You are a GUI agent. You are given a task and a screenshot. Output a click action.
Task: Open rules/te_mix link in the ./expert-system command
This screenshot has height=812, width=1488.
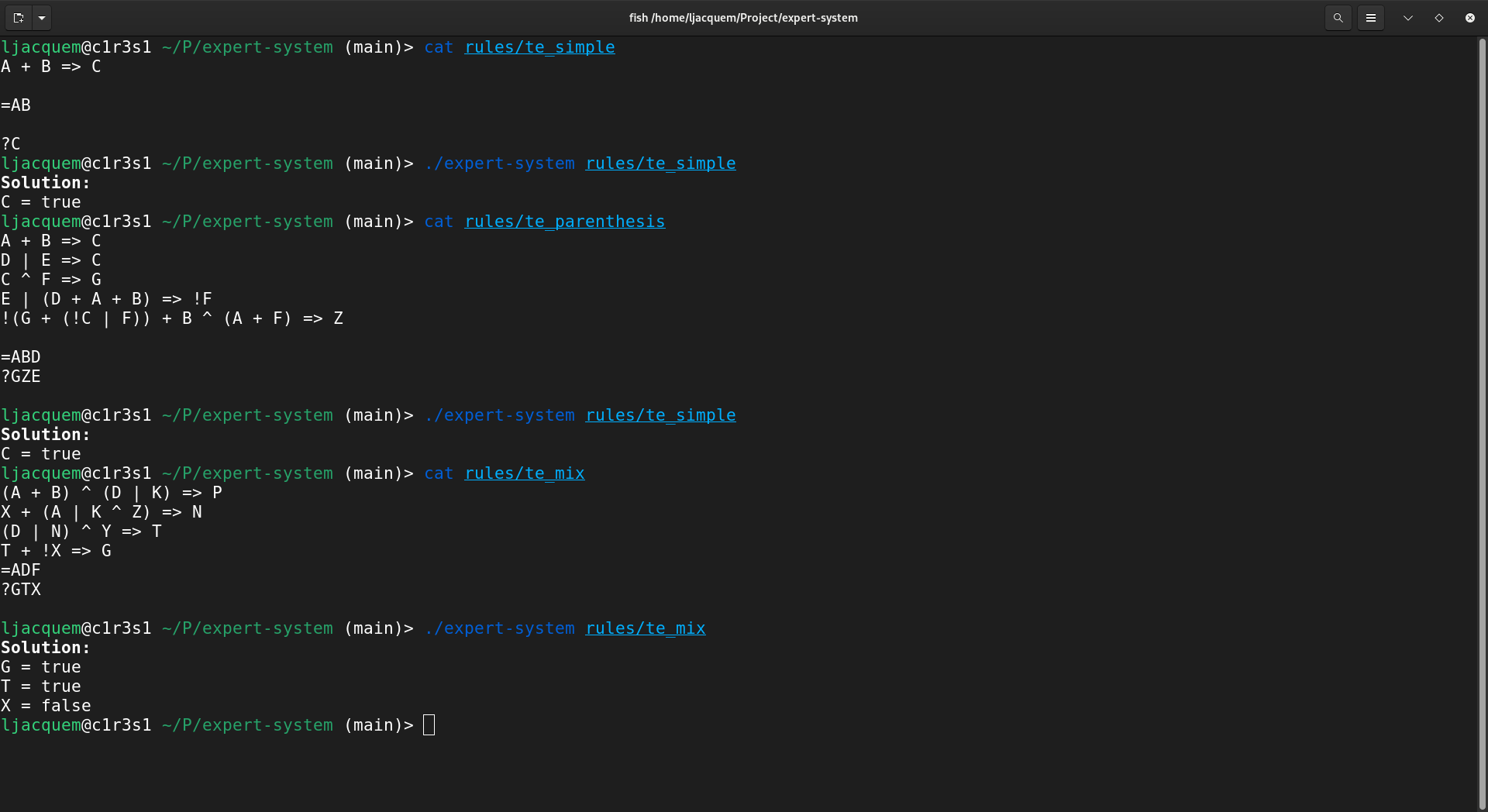tap(646, 628)
